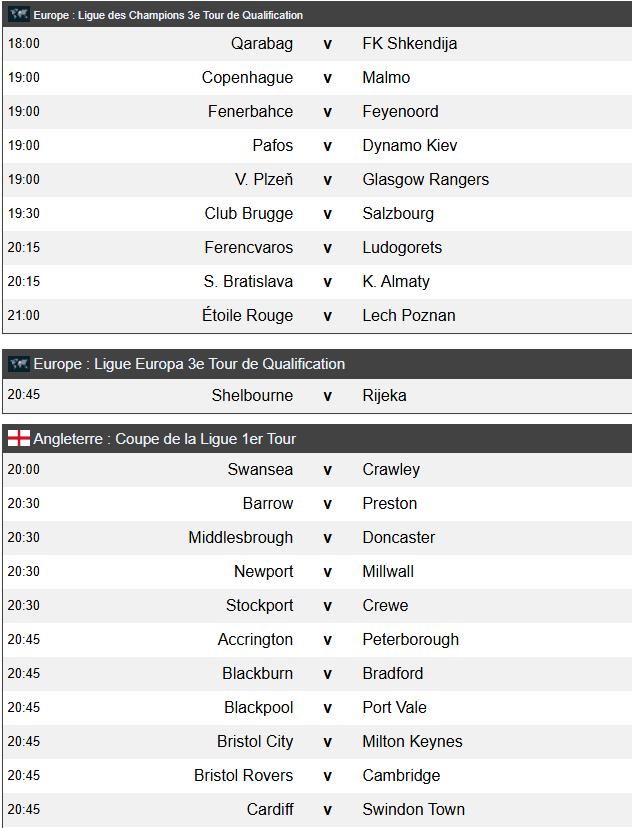Screen dimensions: 632x828
Task: Click the Europe flag icon for Ligue des Champions
Action: 18,15
